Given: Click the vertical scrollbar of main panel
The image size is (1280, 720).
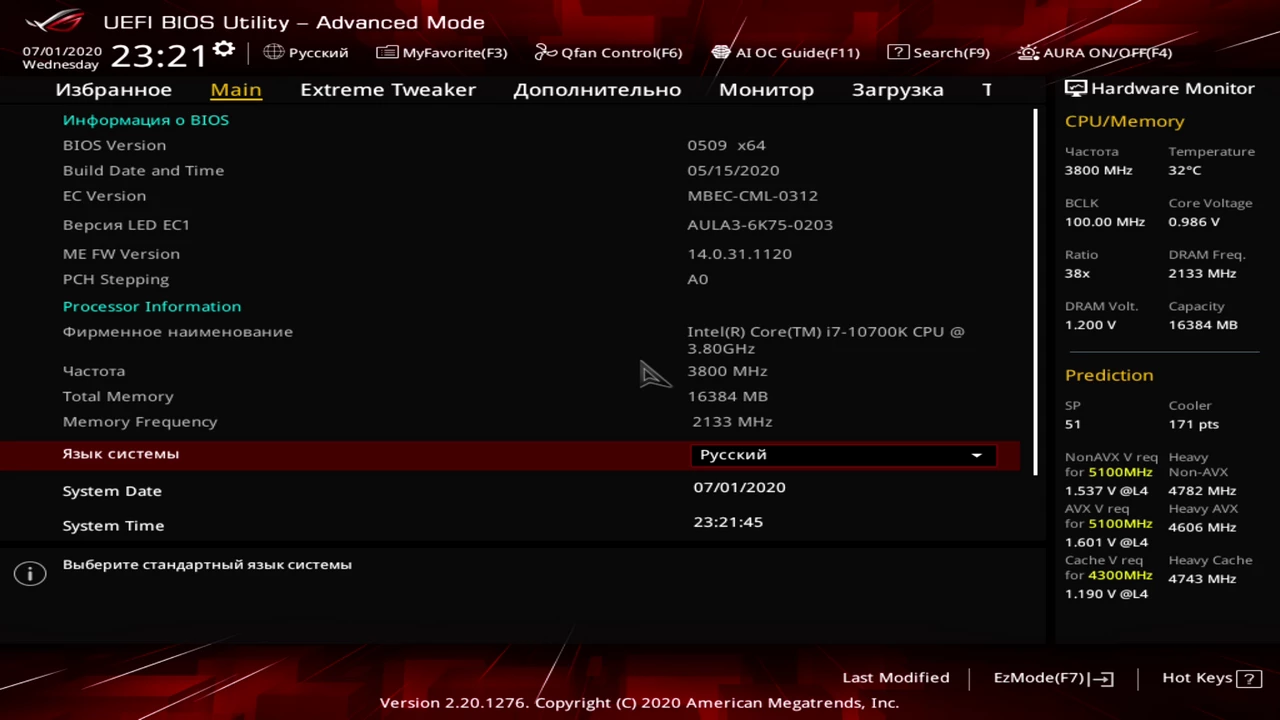Looking at the screenshot, I should [x=1035, y=292].
